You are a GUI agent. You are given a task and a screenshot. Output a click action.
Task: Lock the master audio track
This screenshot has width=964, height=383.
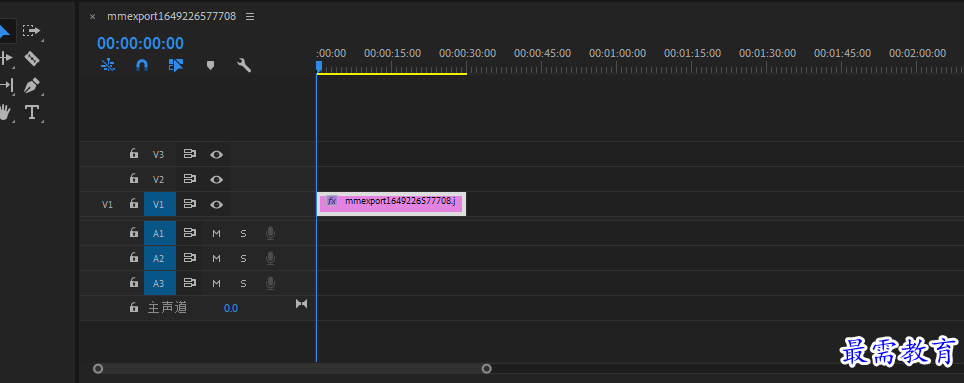tap(134, 307)
